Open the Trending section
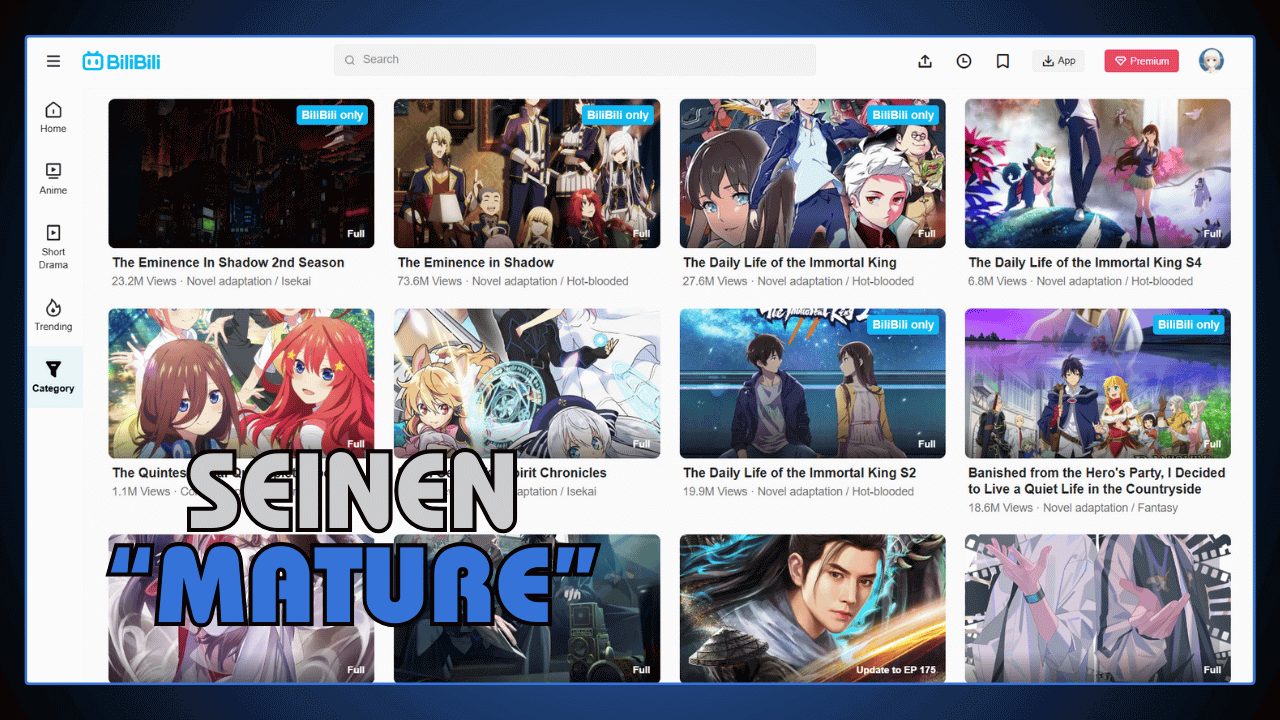This screenshot has width=1280, height=720. click(52, 315)
